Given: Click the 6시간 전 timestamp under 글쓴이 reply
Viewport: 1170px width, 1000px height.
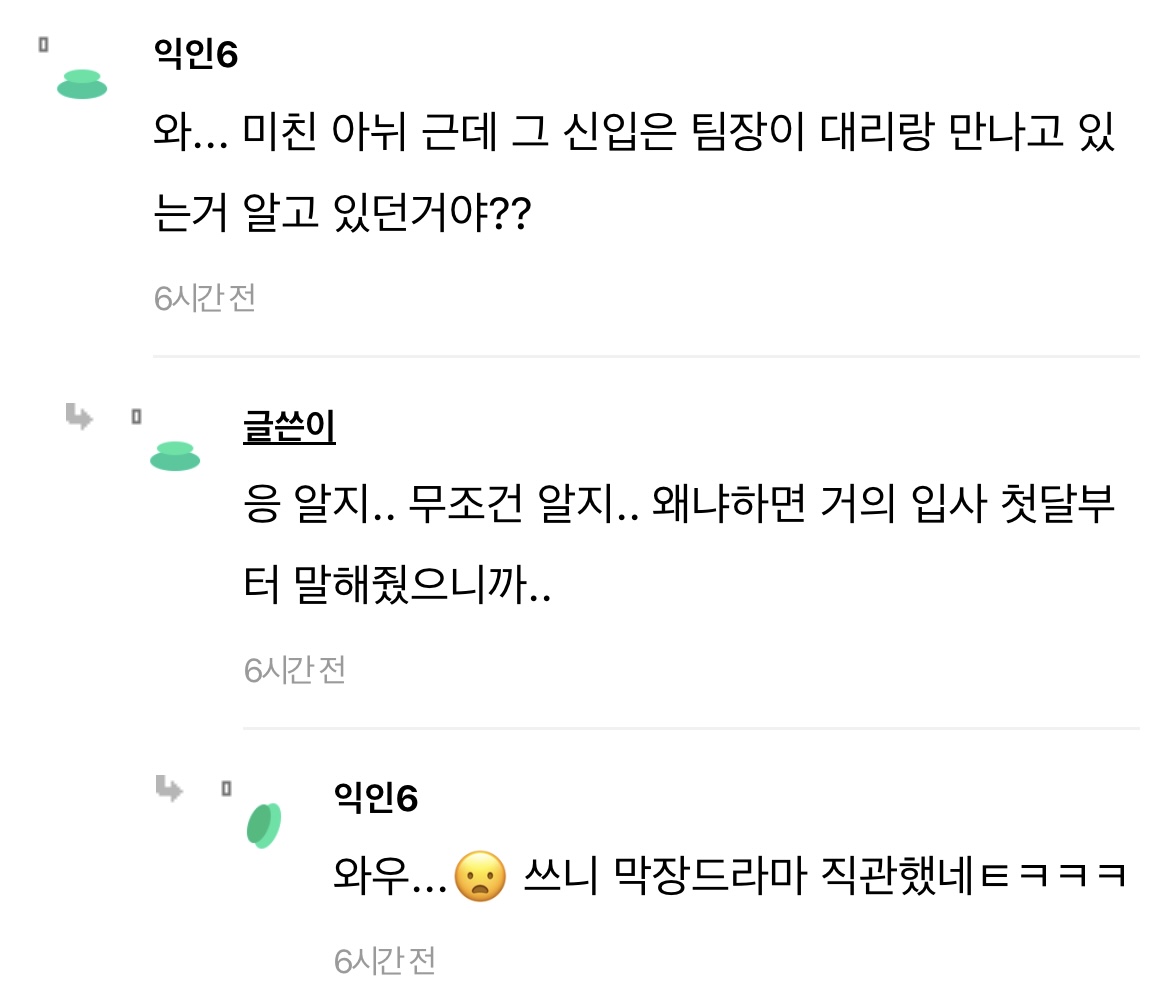Looking at the screenshot, I should [x=295, y=669].
